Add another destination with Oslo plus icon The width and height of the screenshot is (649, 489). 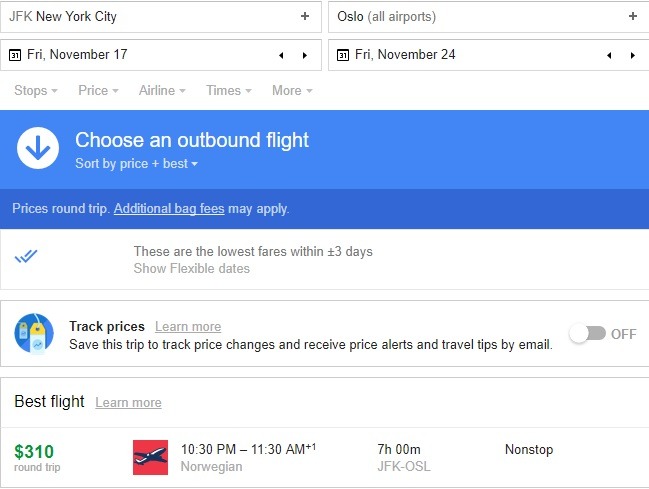(632, 16)
